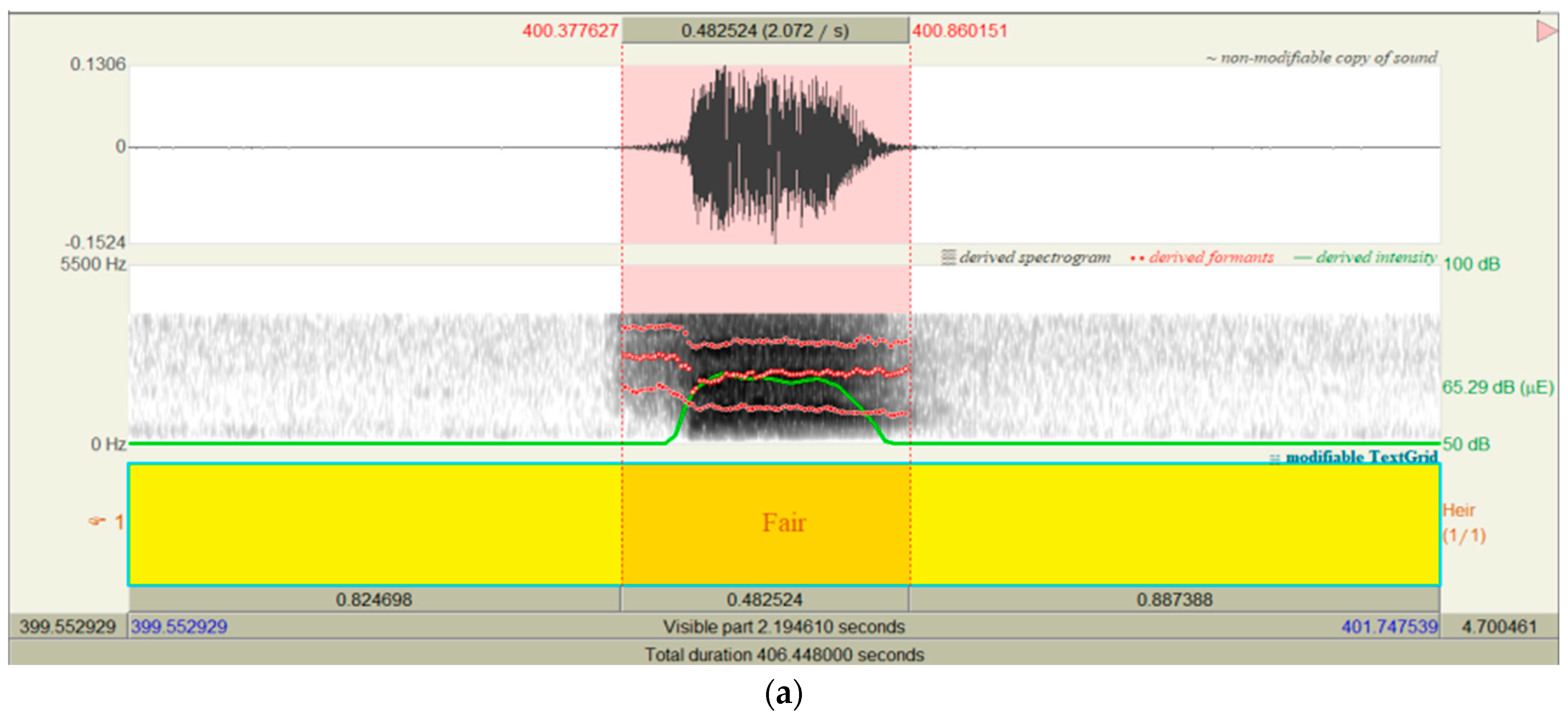Play the selection bar 0.482524 (2.072 / s)
1568x716 pixels.
[765, 31]
